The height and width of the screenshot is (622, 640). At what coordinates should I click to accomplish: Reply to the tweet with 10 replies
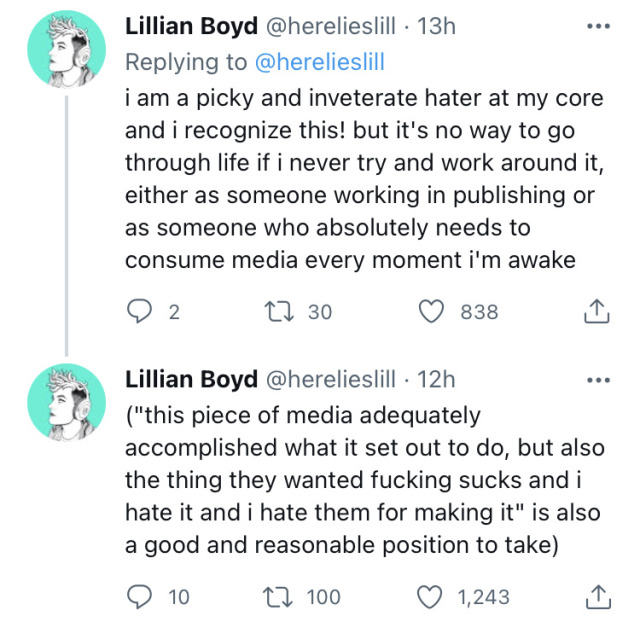[x=139, y=597]
